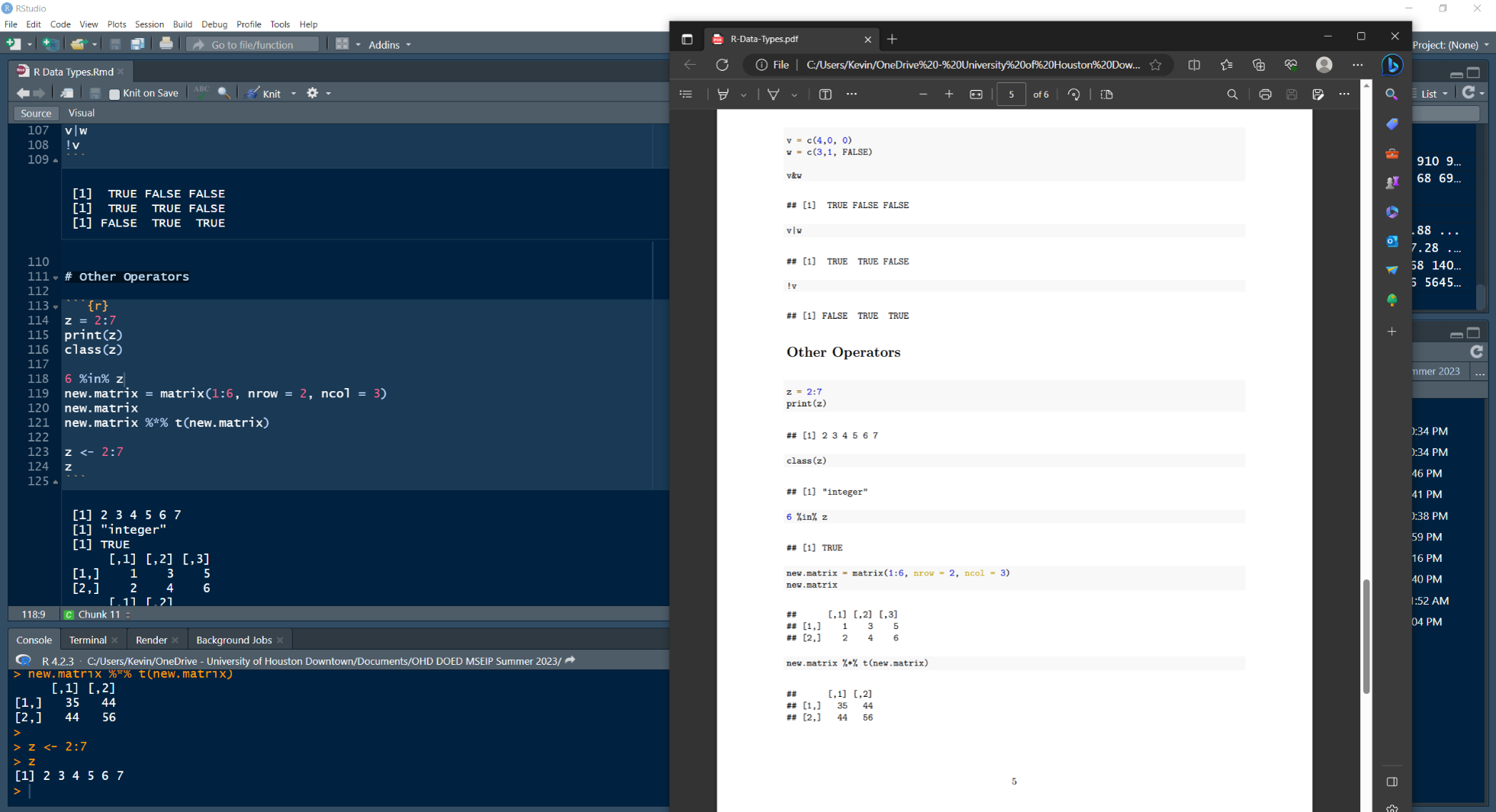This screenshot has width=1496, height=812.
Task: Close the R-Data-Types.pdf browser tab
Action: 867,39
